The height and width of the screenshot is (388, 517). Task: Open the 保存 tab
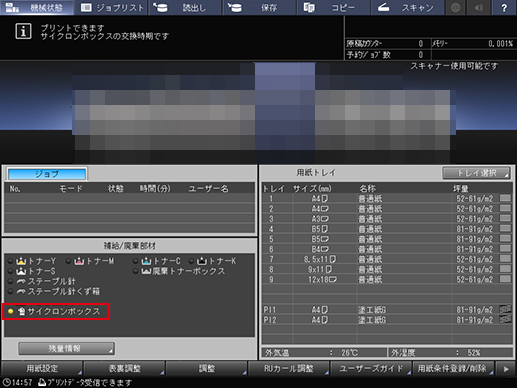(259, 7)
